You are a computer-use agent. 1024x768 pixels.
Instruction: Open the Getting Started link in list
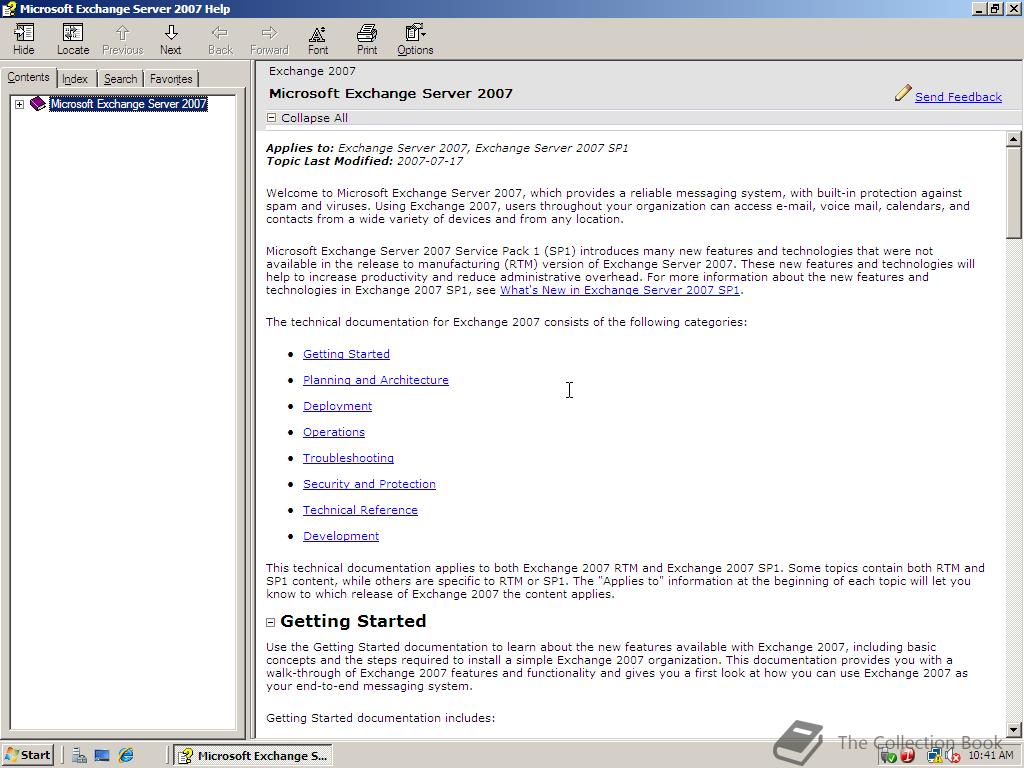[346, 354]
